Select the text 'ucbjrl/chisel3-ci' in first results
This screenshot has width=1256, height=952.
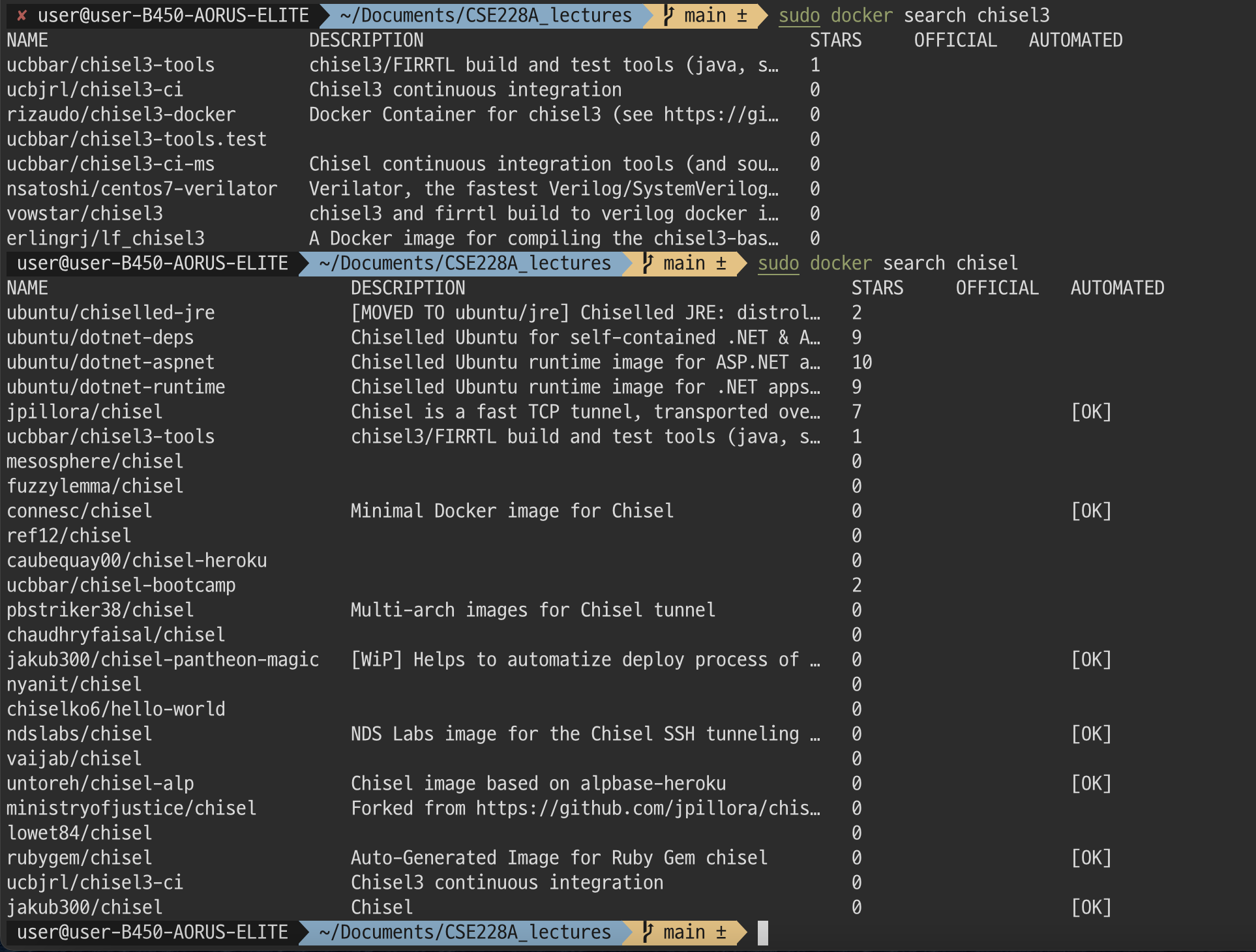pyautogui.click(x=95, y=90)
